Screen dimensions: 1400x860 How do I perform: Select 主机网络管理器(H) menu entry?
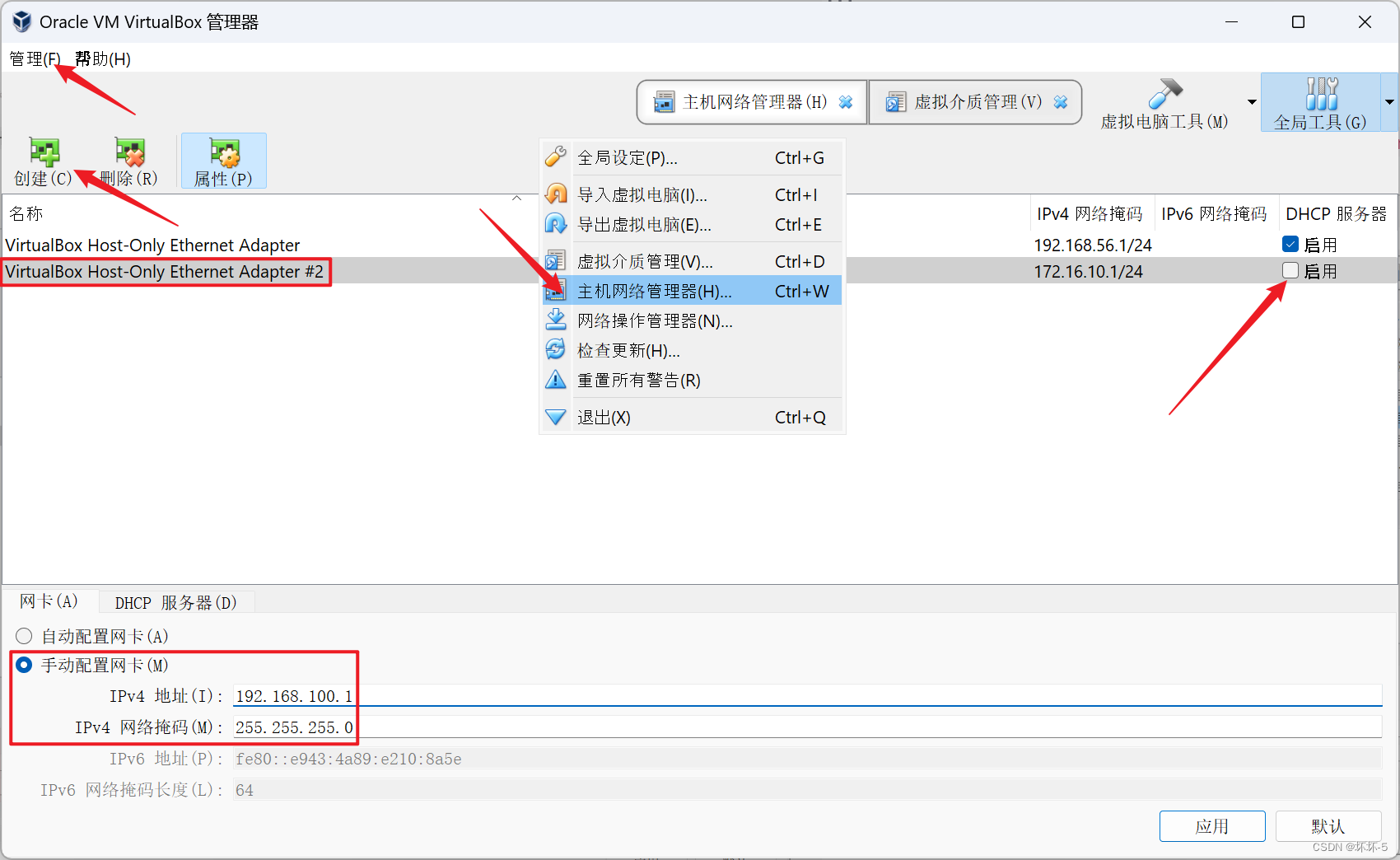(x=692, y=292)
